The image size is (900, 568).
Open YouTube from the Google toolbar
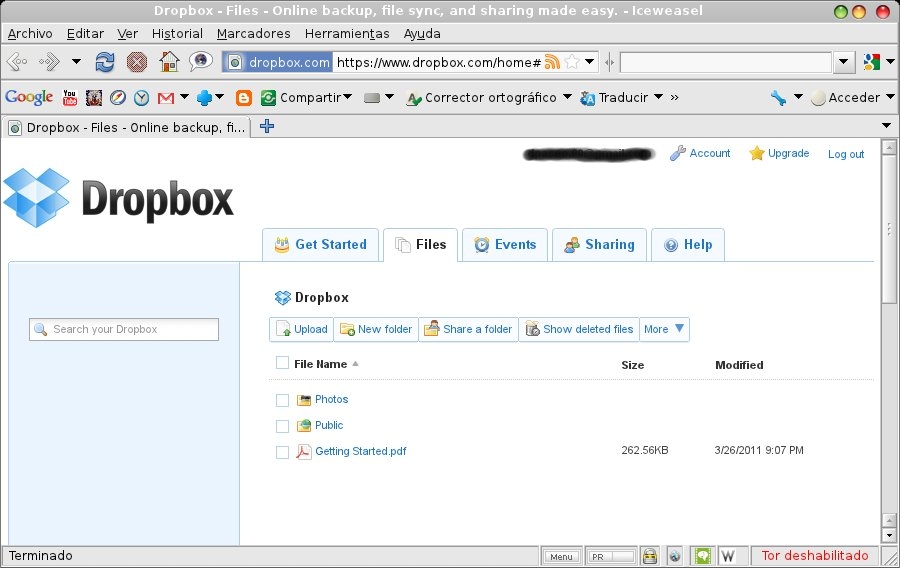(69, 98)
